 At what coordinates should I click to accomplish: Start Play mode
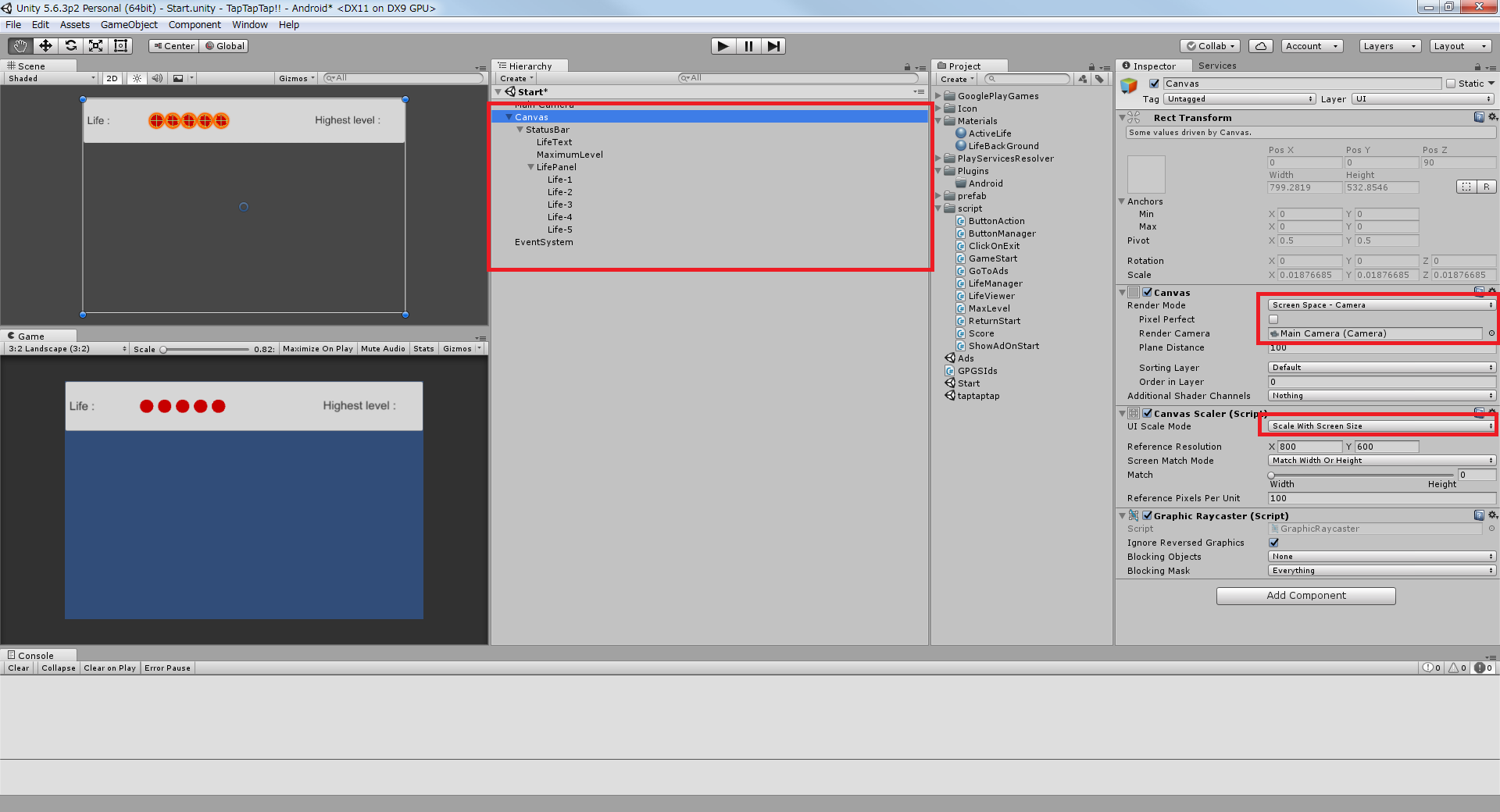(723, 46)
